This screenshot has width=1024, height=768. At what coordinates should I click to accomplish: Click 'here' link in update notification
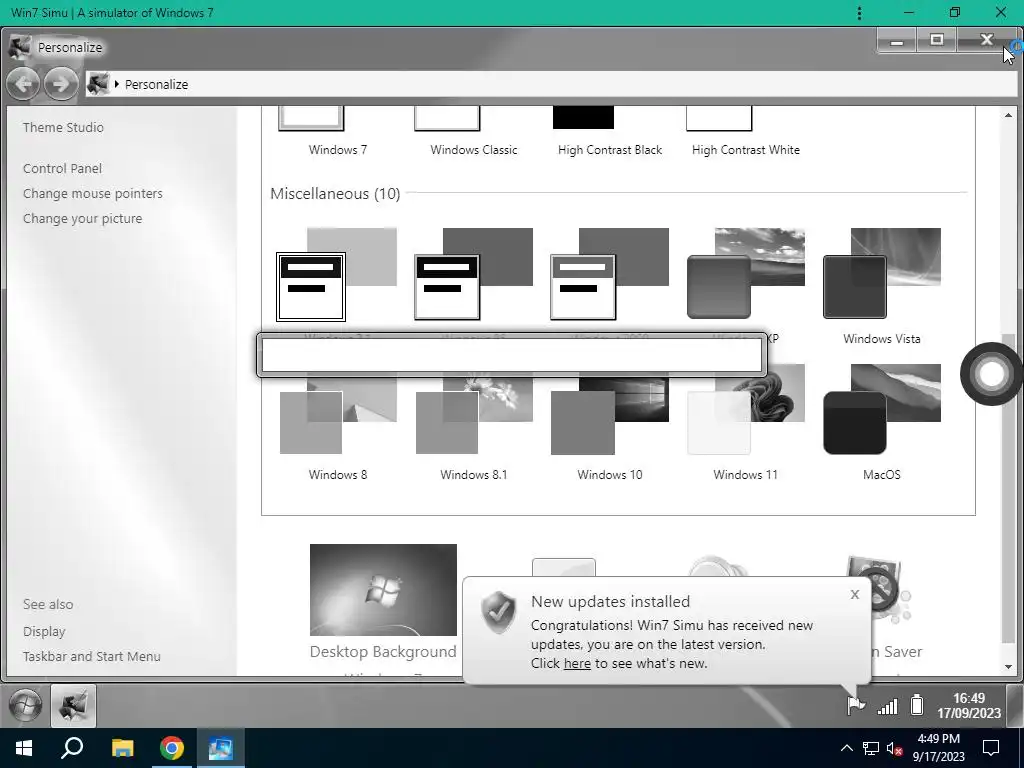pyautogui.click(x=577, y=664)
